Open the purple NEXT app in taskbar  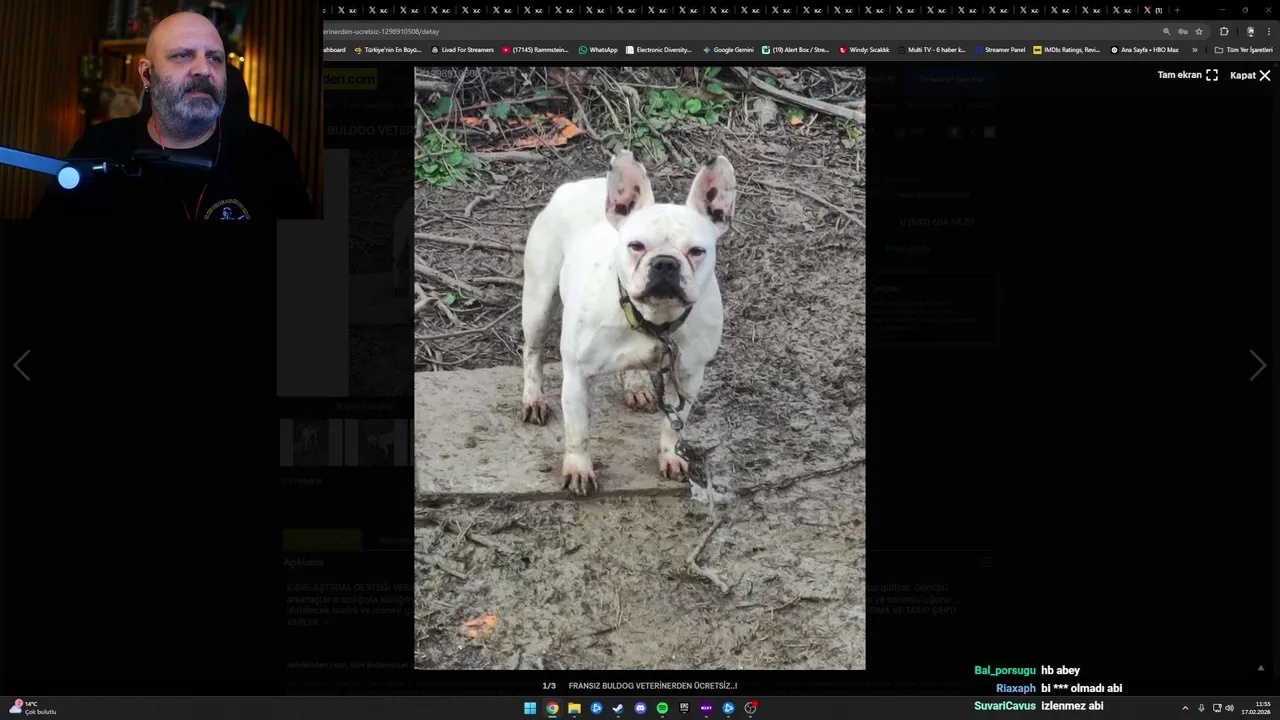[706, 708]
